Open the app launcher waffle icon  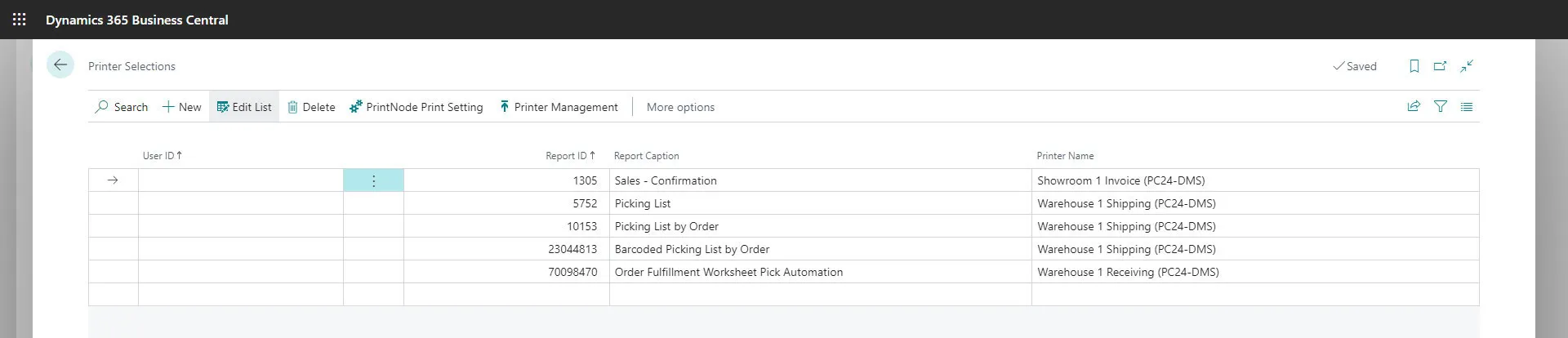point(19,20)
